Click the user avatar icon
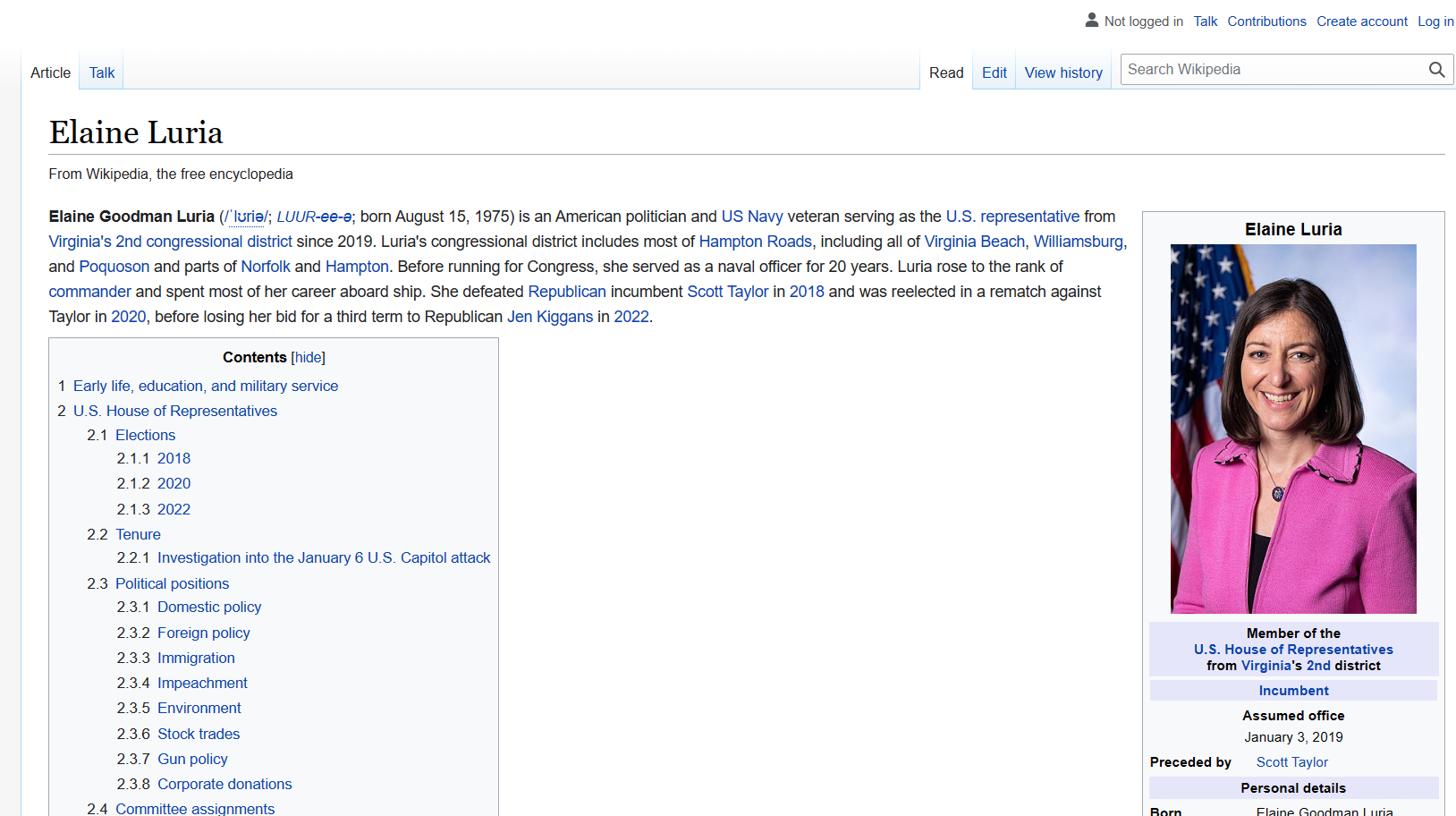 [1091, 20]
